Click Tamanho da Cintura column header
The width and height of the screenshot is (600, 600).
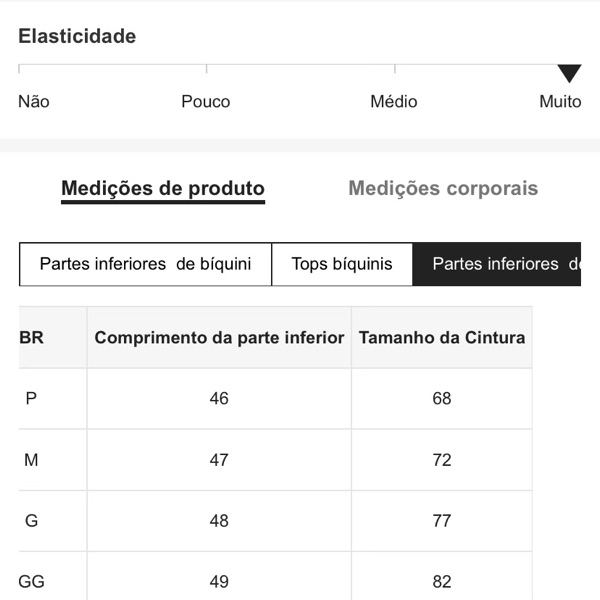[442, 337]
